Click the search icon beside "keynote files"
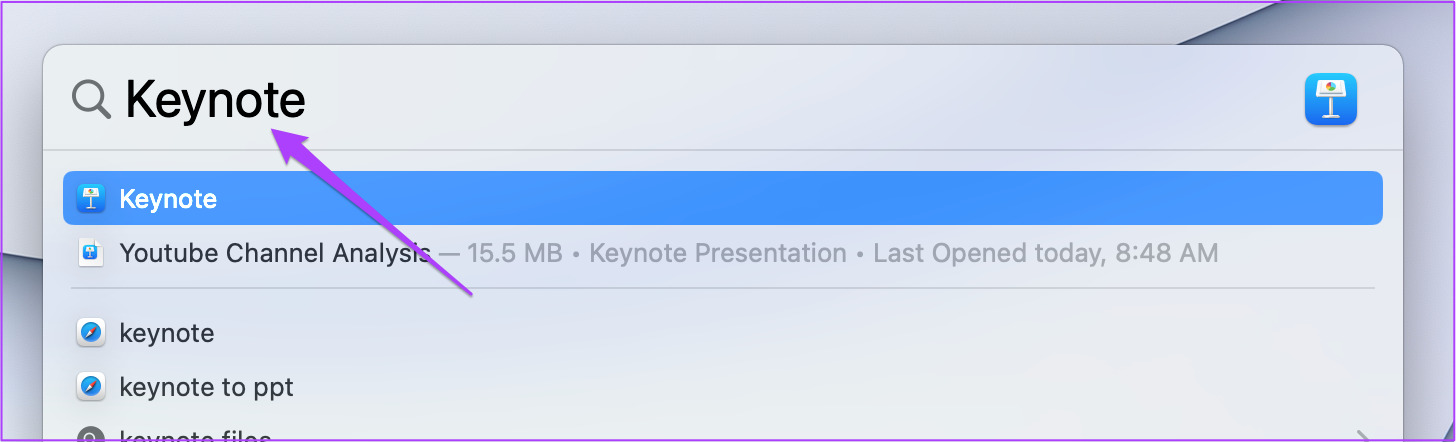The width and height of the screenshot is (1456, 442). coord(91,435)
